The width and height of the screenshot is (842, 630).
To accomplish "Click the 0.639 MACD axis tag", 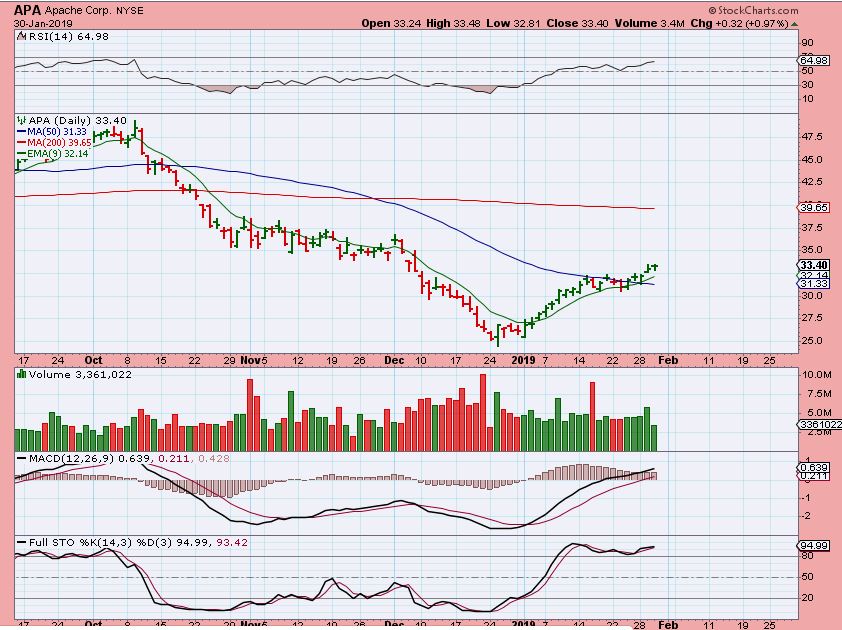I will [814, 468].
